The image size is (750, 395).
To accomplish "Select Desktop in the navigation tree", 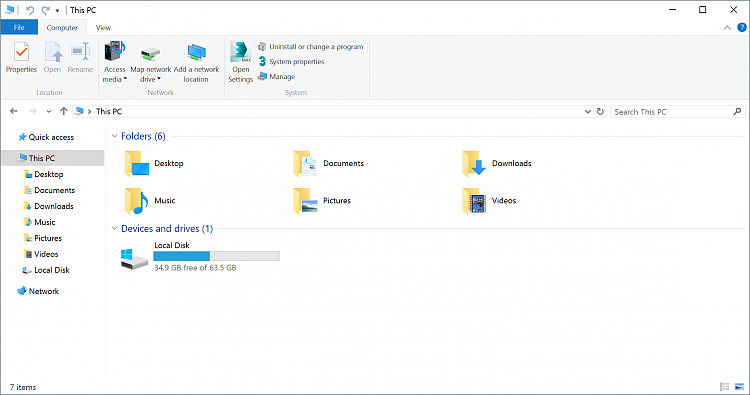I will (x=44, y=174).
